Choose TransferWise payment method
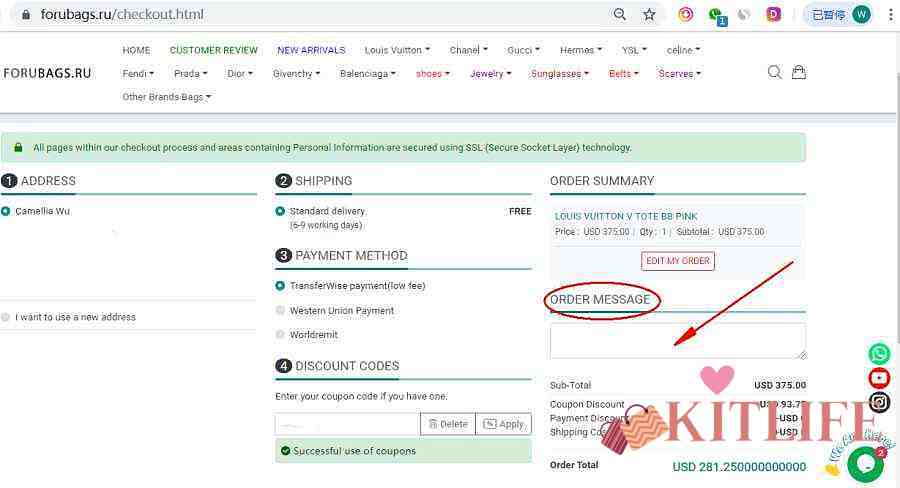 click(x=280, y=286)
